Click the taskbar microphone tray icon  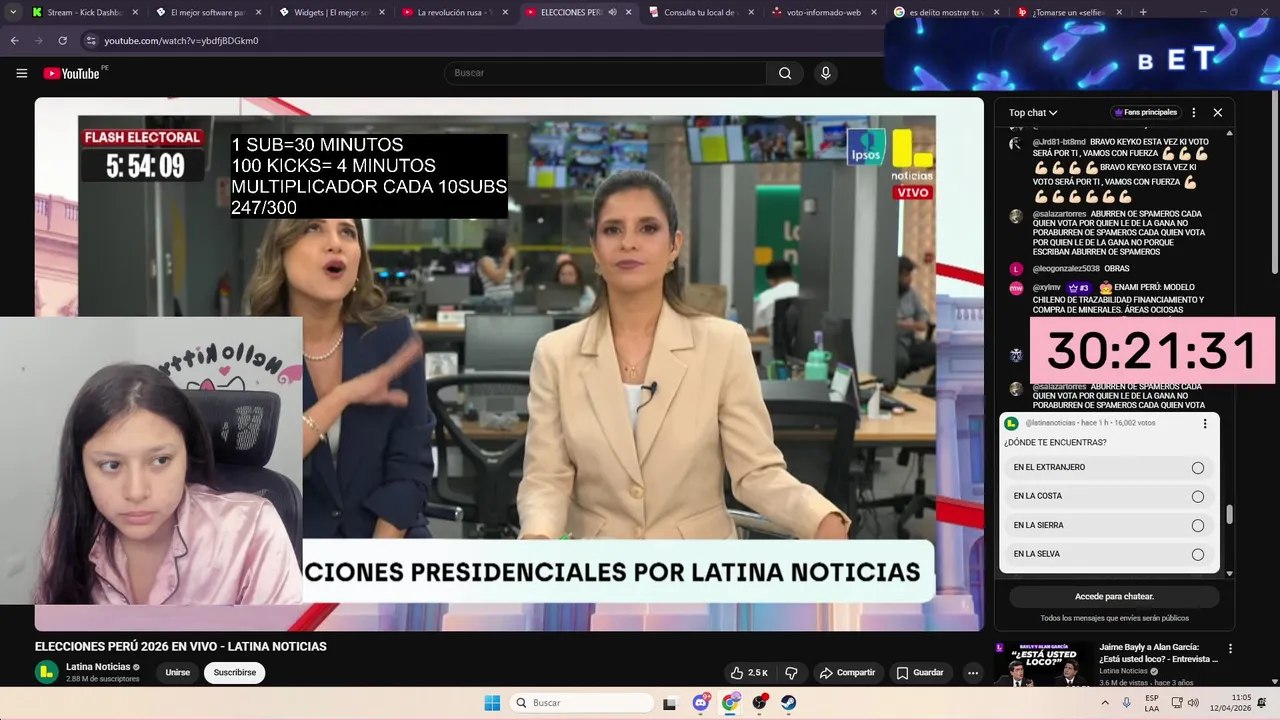1127,703
